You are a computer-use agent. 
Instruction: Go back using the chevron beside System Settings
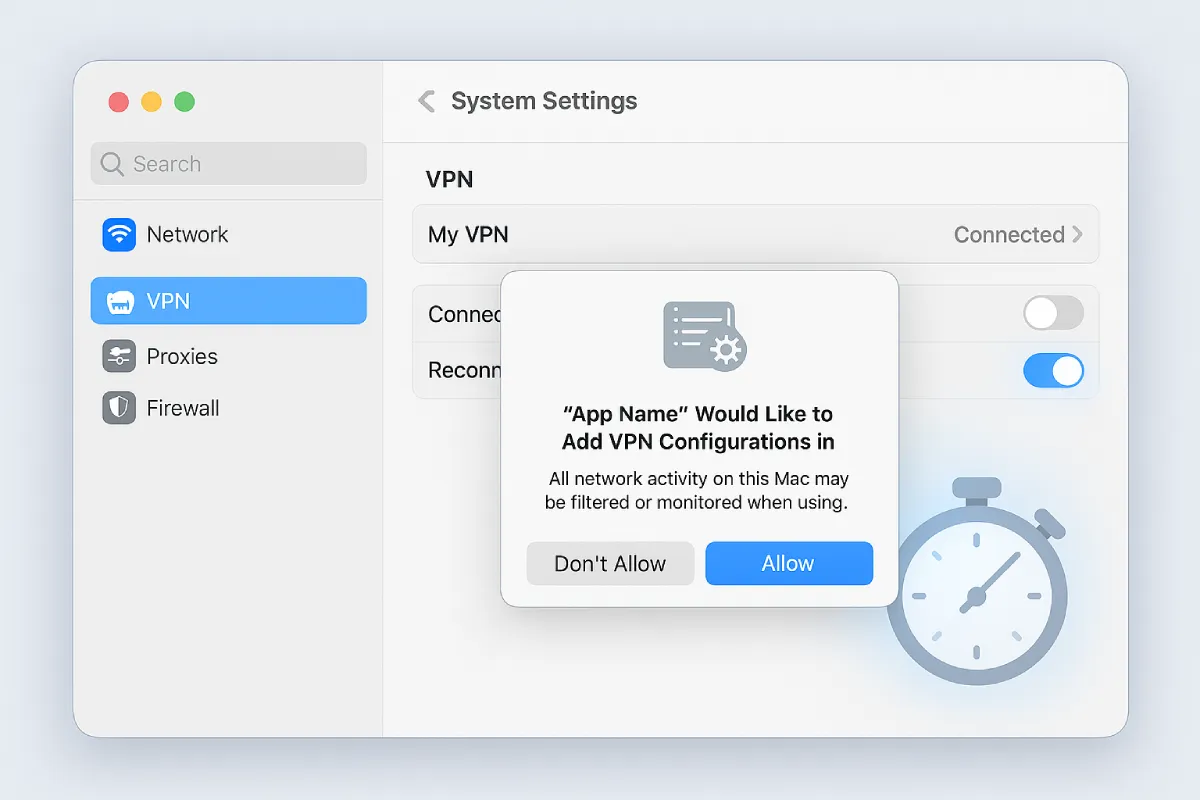click(x=427, y=101)
